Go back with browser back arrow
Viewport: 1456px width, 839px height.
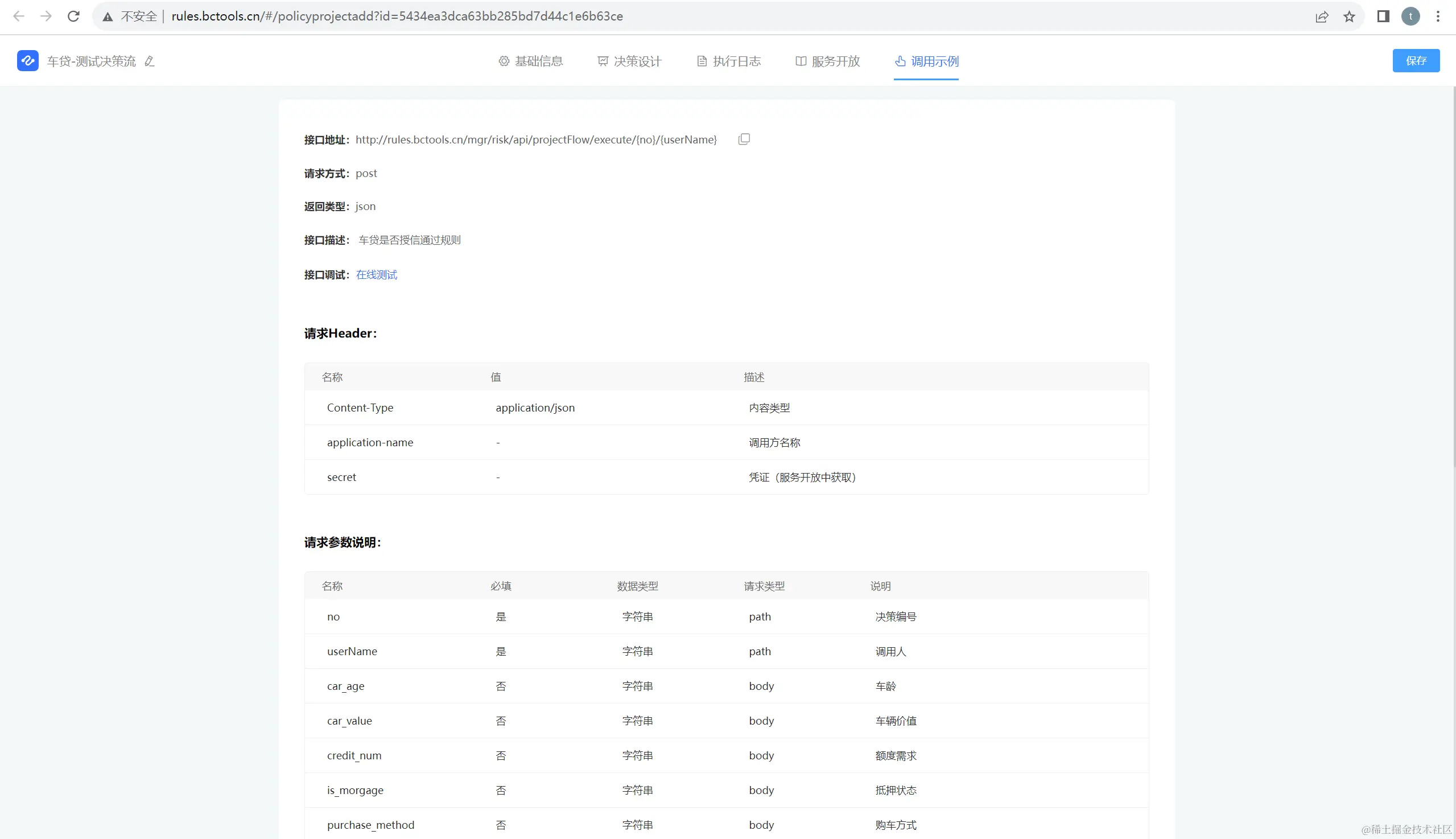point(18,16)
